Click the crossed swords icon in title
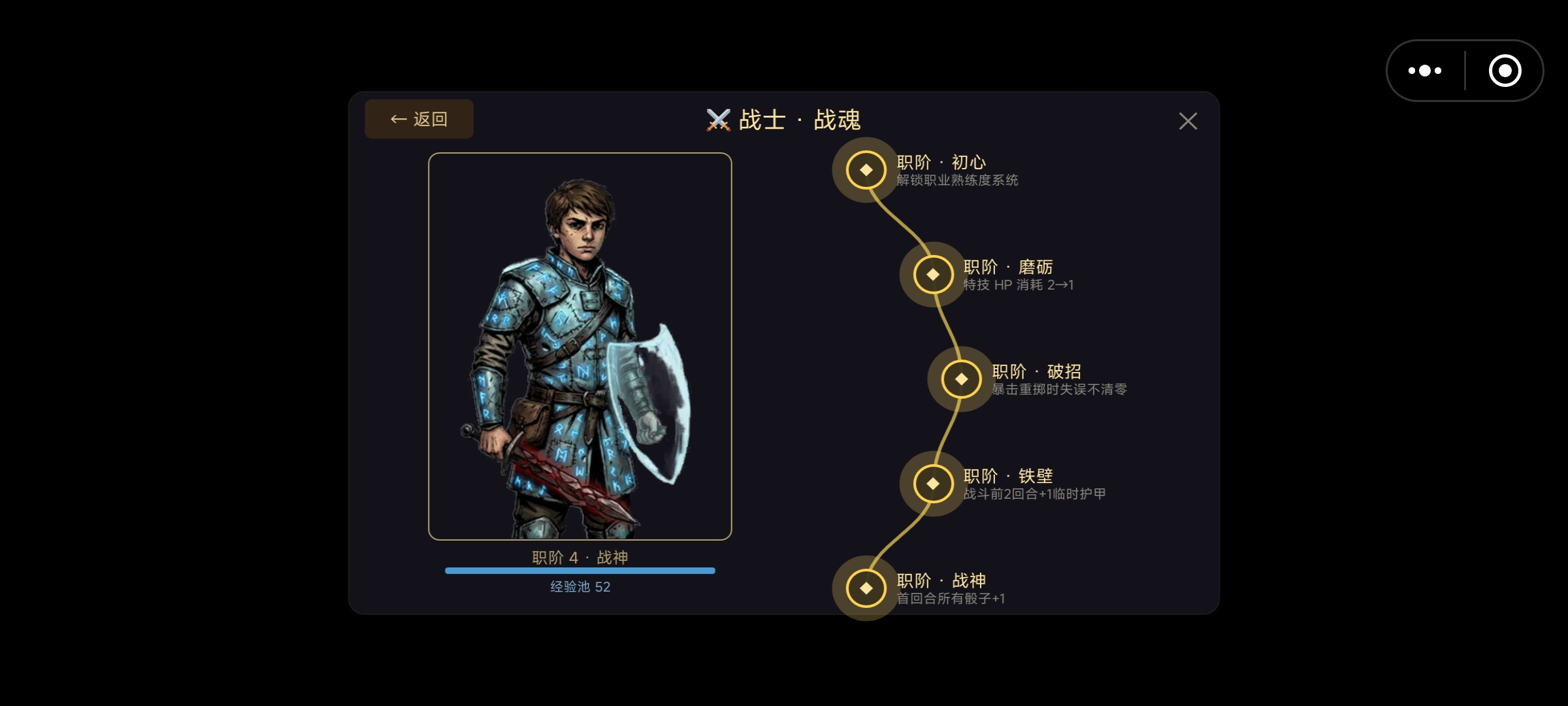The image size is (1568, 706). pyautogui.click(x=718, y=120)
